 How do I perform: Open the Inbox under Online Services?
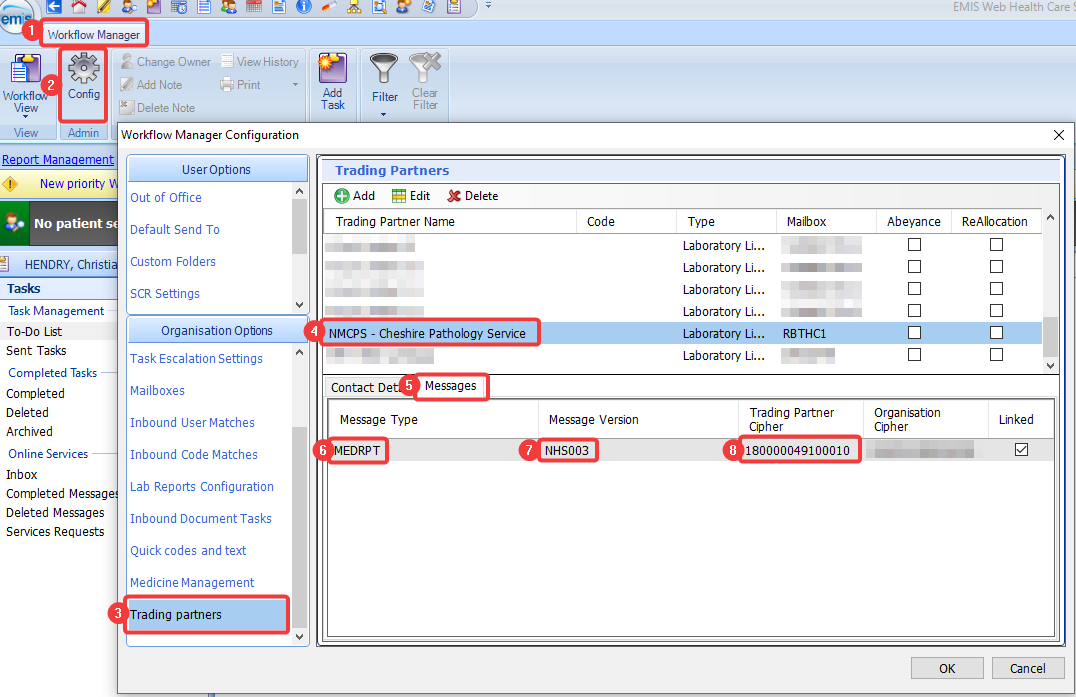pyautogui.click(x=22, y=475)
